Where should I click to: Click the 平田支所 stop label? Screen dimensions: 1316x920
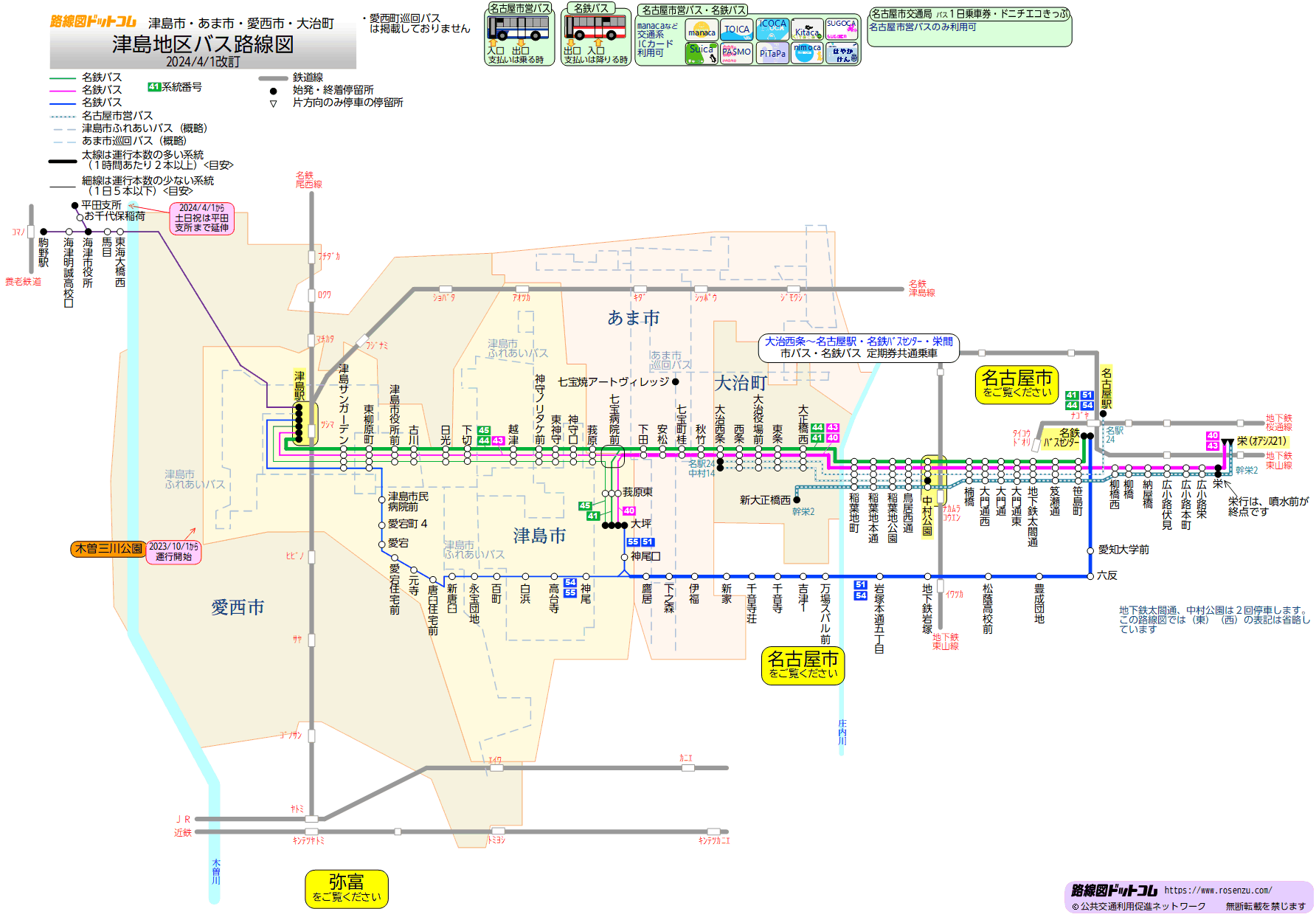pos(101,205)
